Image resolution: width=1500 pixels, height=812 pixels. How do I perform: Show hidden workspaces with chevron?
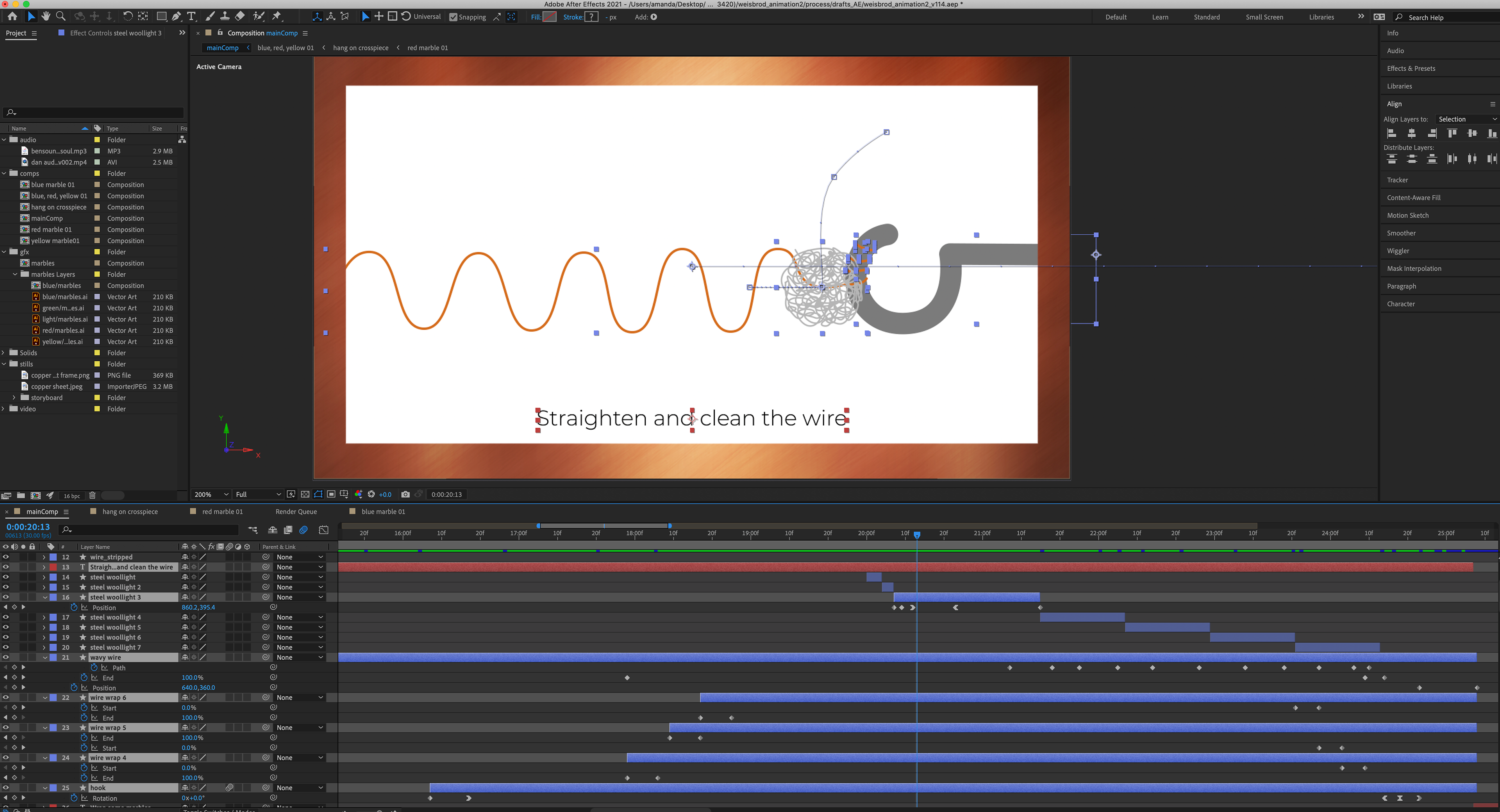click(x=1360, y=16)
